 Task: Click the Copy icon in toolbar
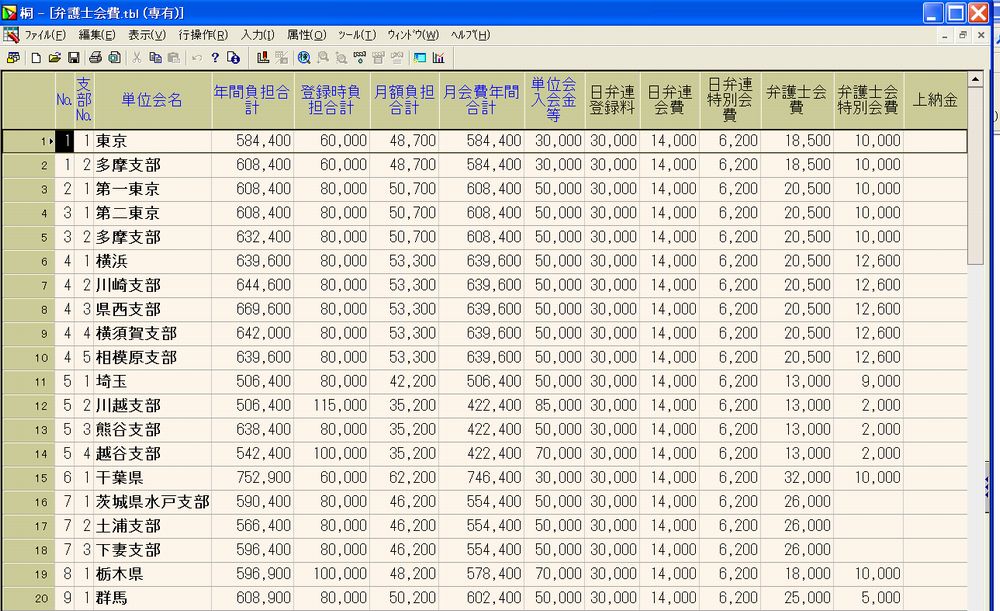155,58
